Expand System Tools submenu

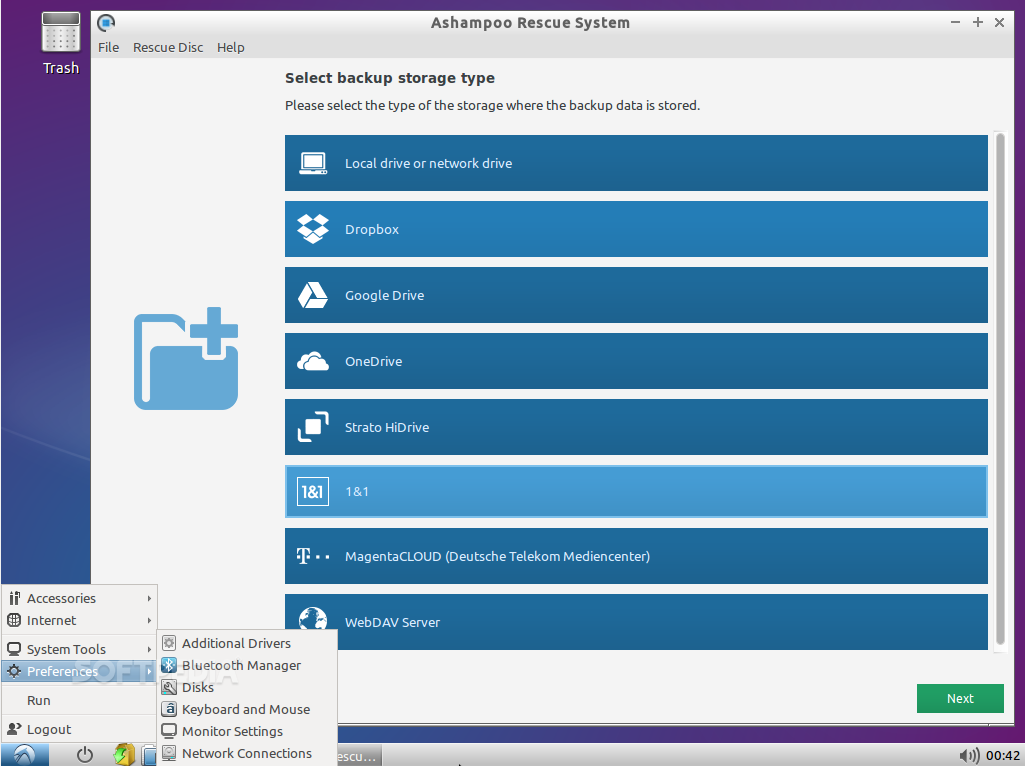click(79, 649)
